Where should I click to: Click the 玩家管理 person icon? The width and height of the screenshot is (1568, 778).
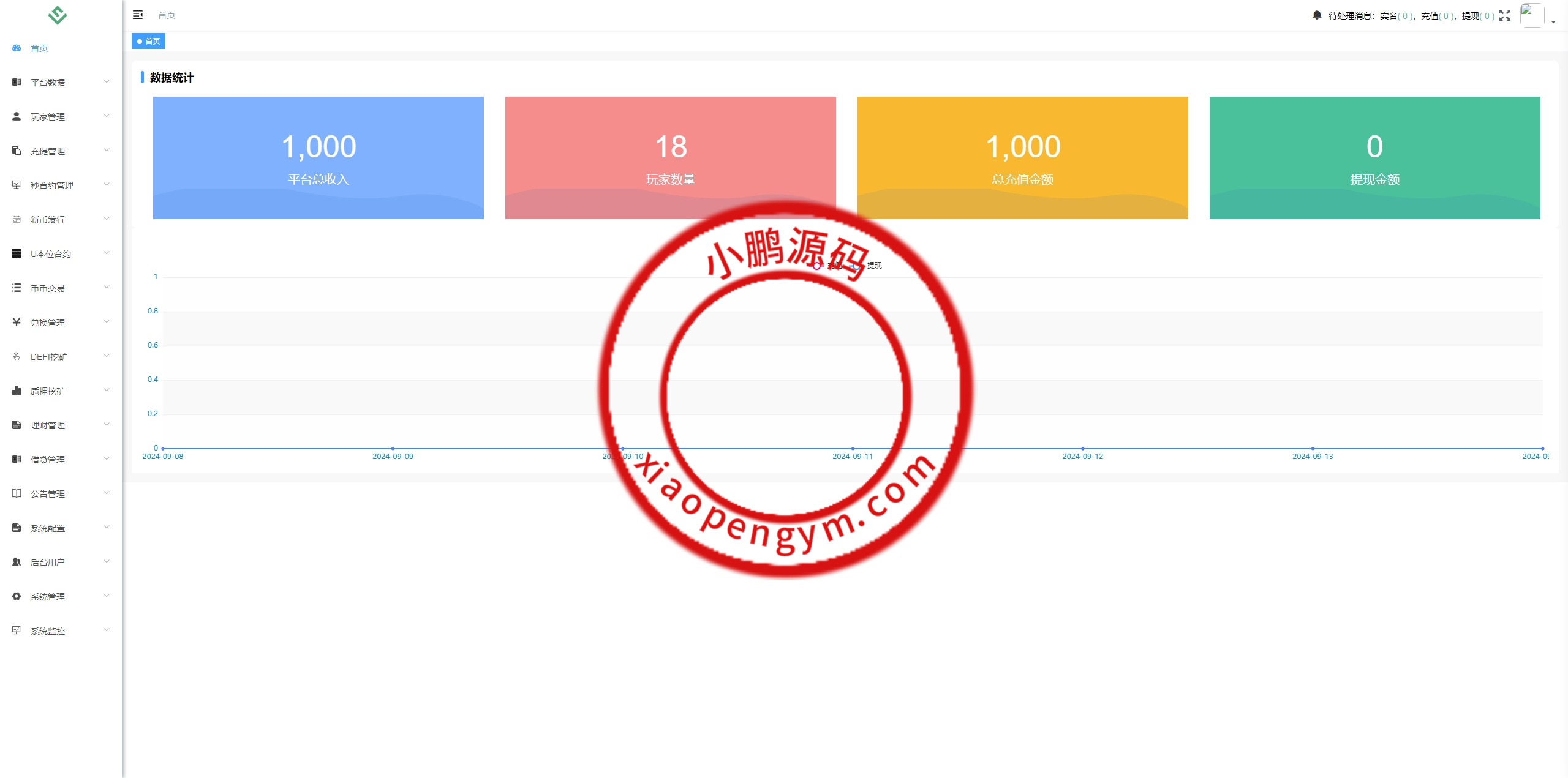[17, 116]
